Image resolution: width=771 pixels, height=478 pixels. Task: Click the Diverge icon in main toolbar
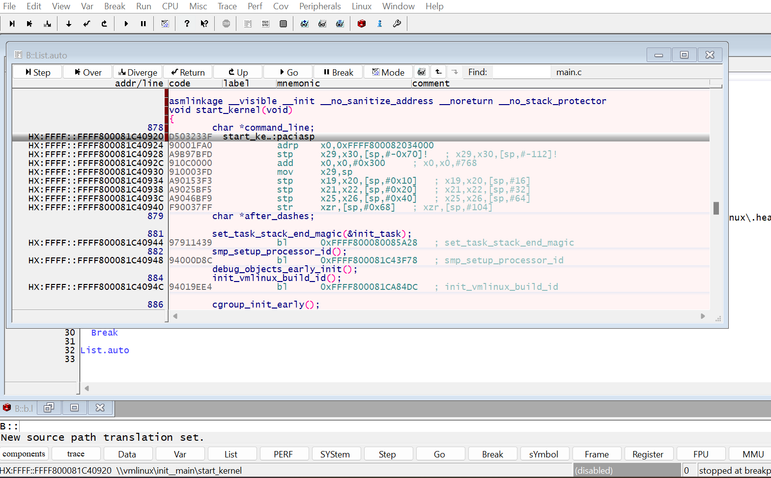47,24
